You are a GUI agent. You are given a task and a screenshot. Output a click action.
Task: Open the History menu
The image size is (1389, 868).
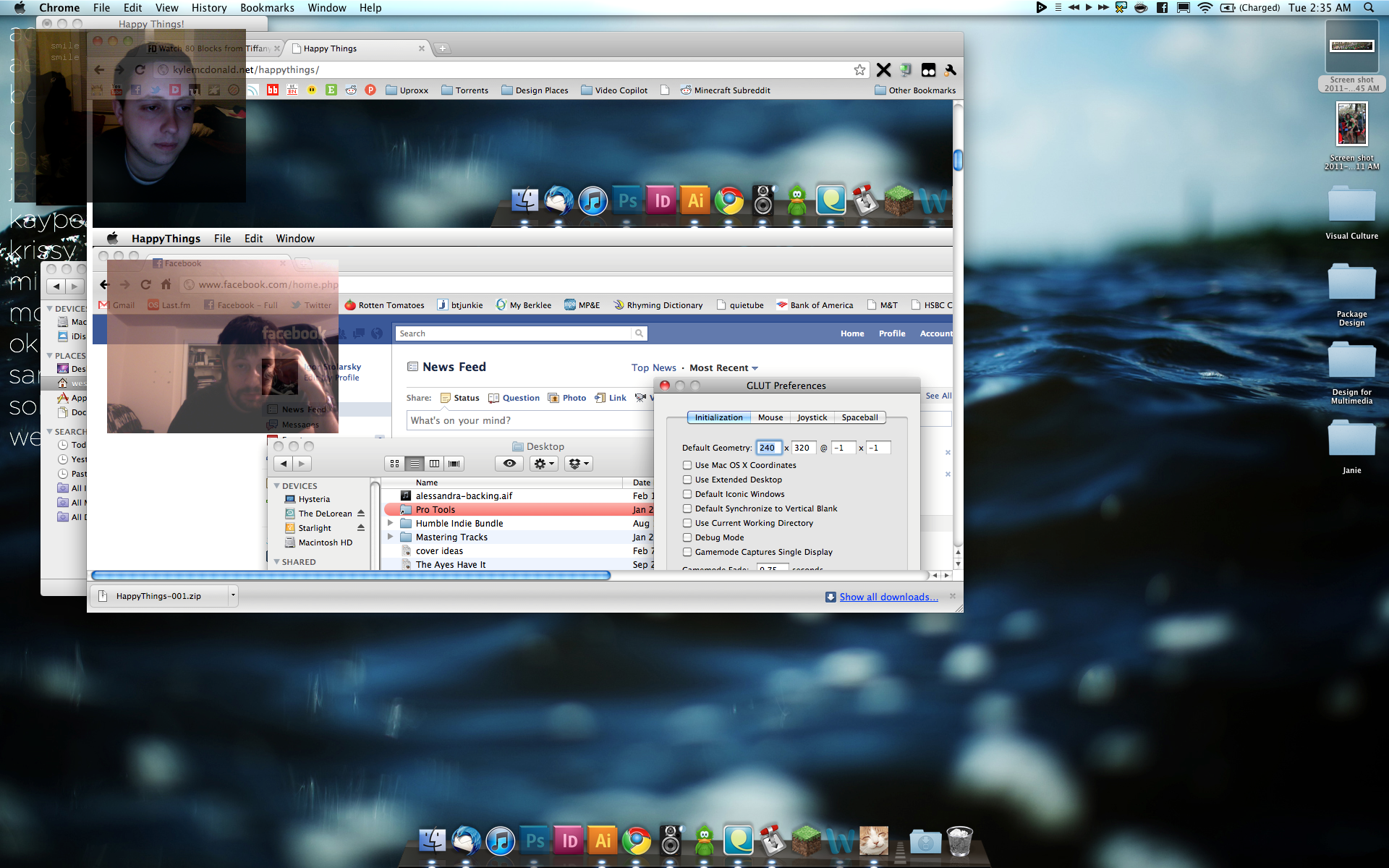pos(209,8)
